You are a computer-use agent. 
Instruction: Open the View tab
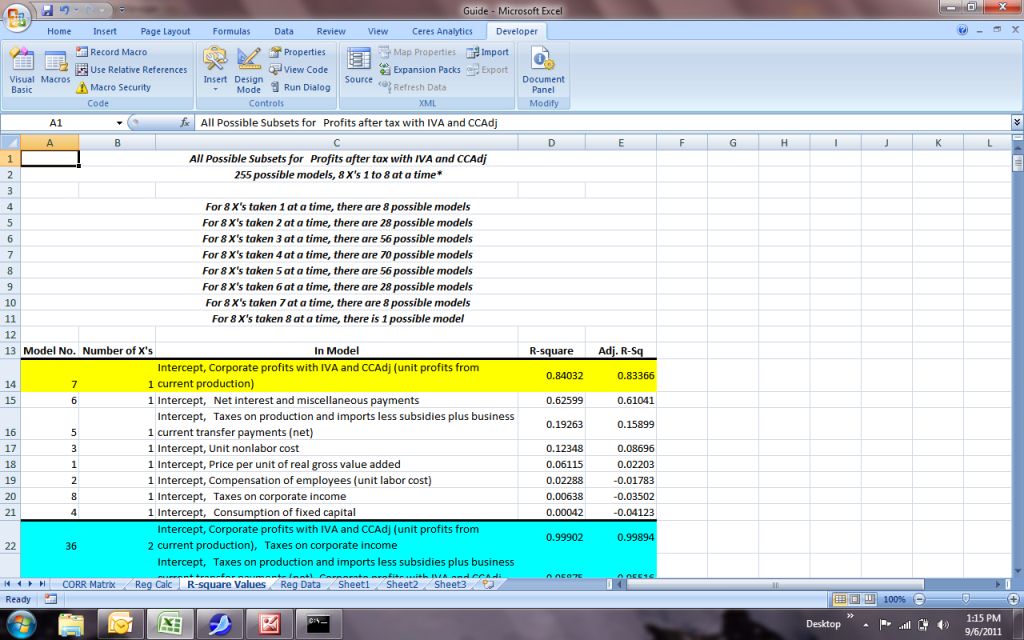pos(377,31)
